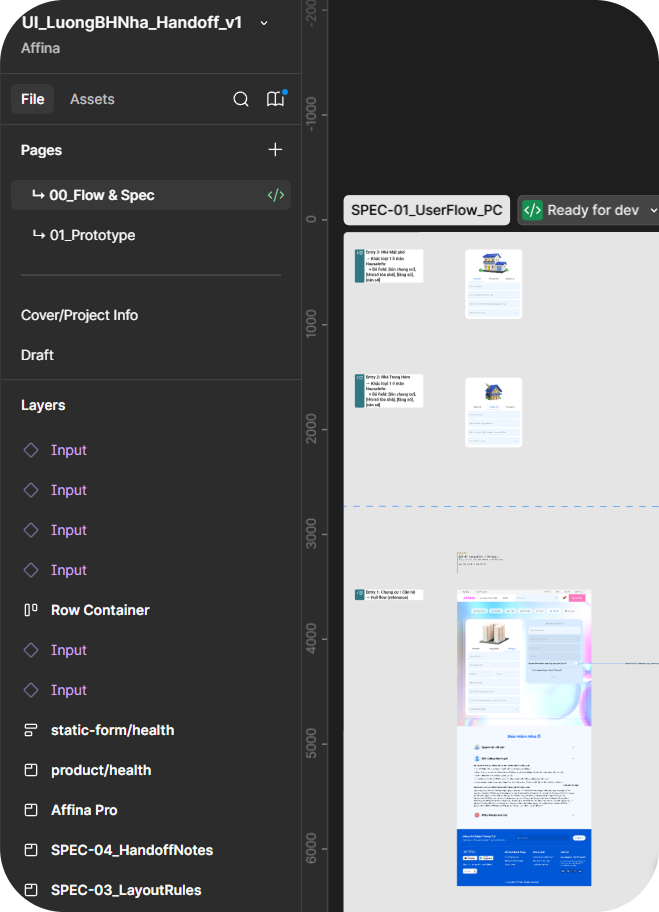
Task: Click the Entry 2 note card on canvas
Action: 389,391
